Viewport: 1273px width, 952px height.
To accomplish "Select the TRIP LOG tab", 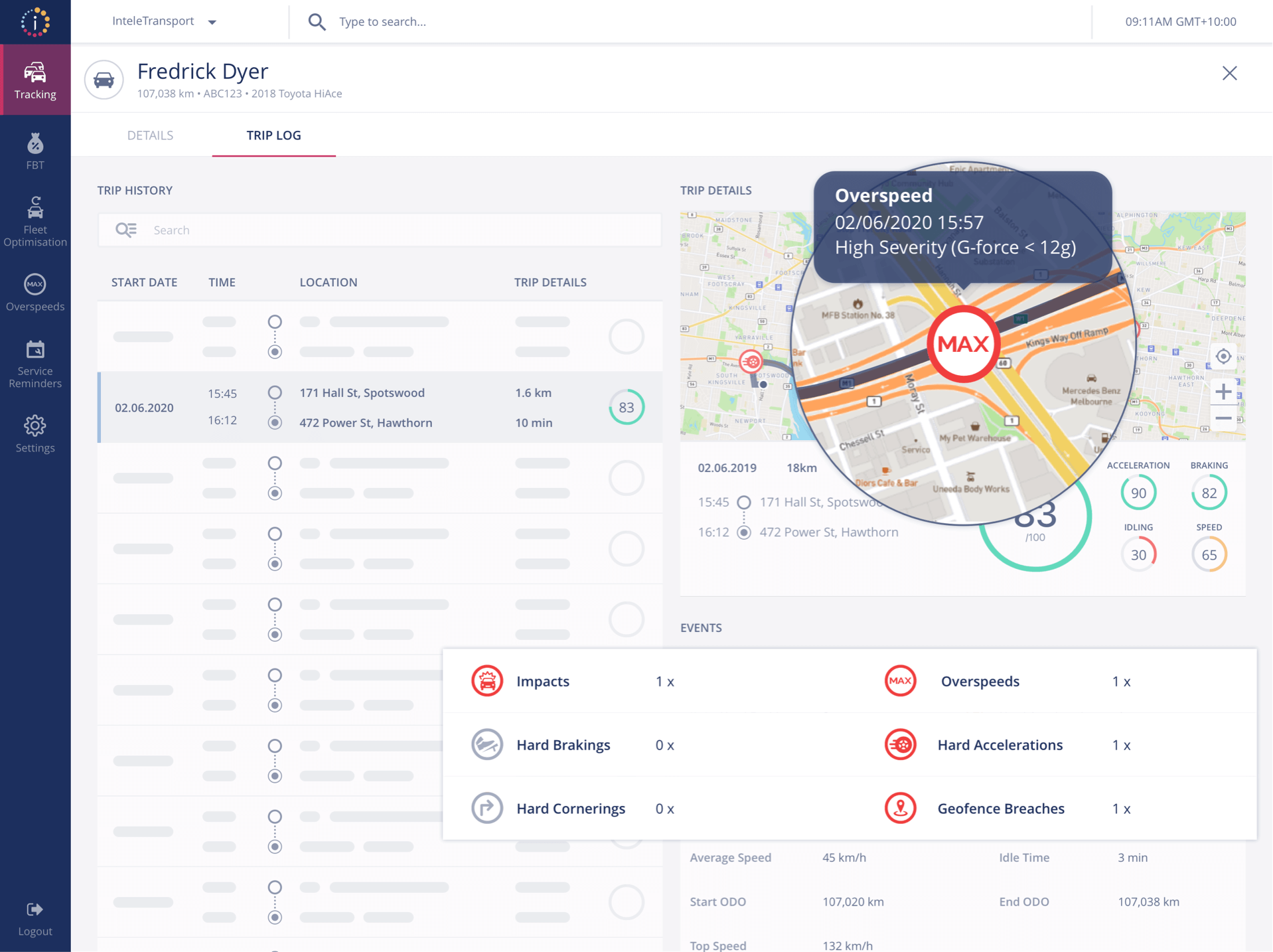I will (273, 135).
